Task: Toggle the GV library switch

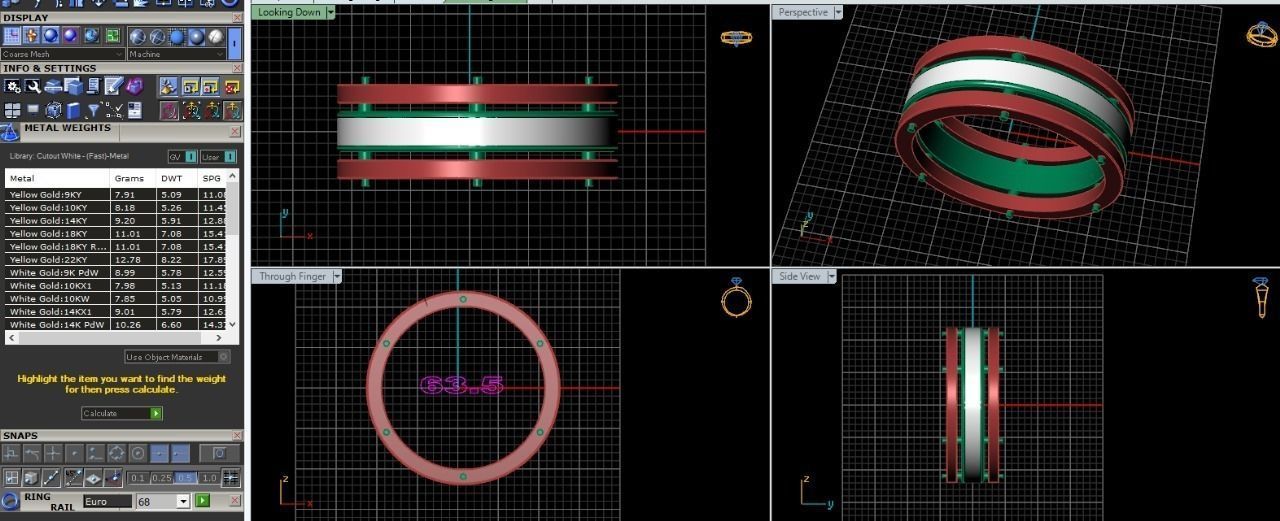Action: click(182, 157)
